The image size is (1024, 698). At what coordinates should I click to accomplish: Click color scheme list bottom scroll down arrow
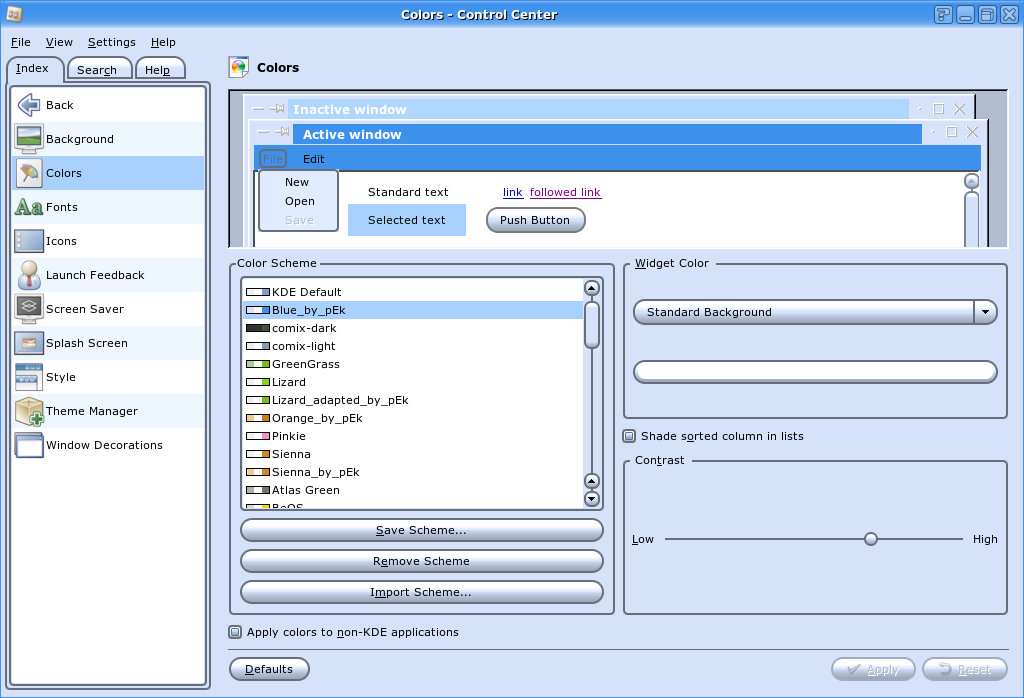pyautogui.click(x=592, y=499)
